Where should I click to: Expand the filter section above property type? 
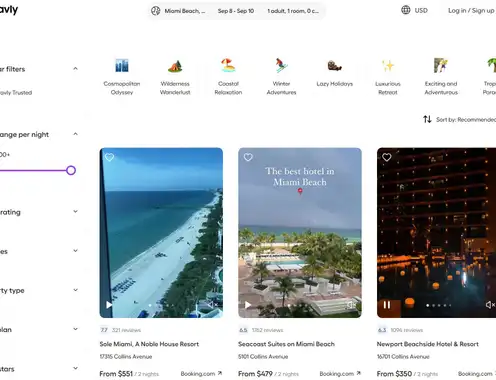click(x=75, y=251)
